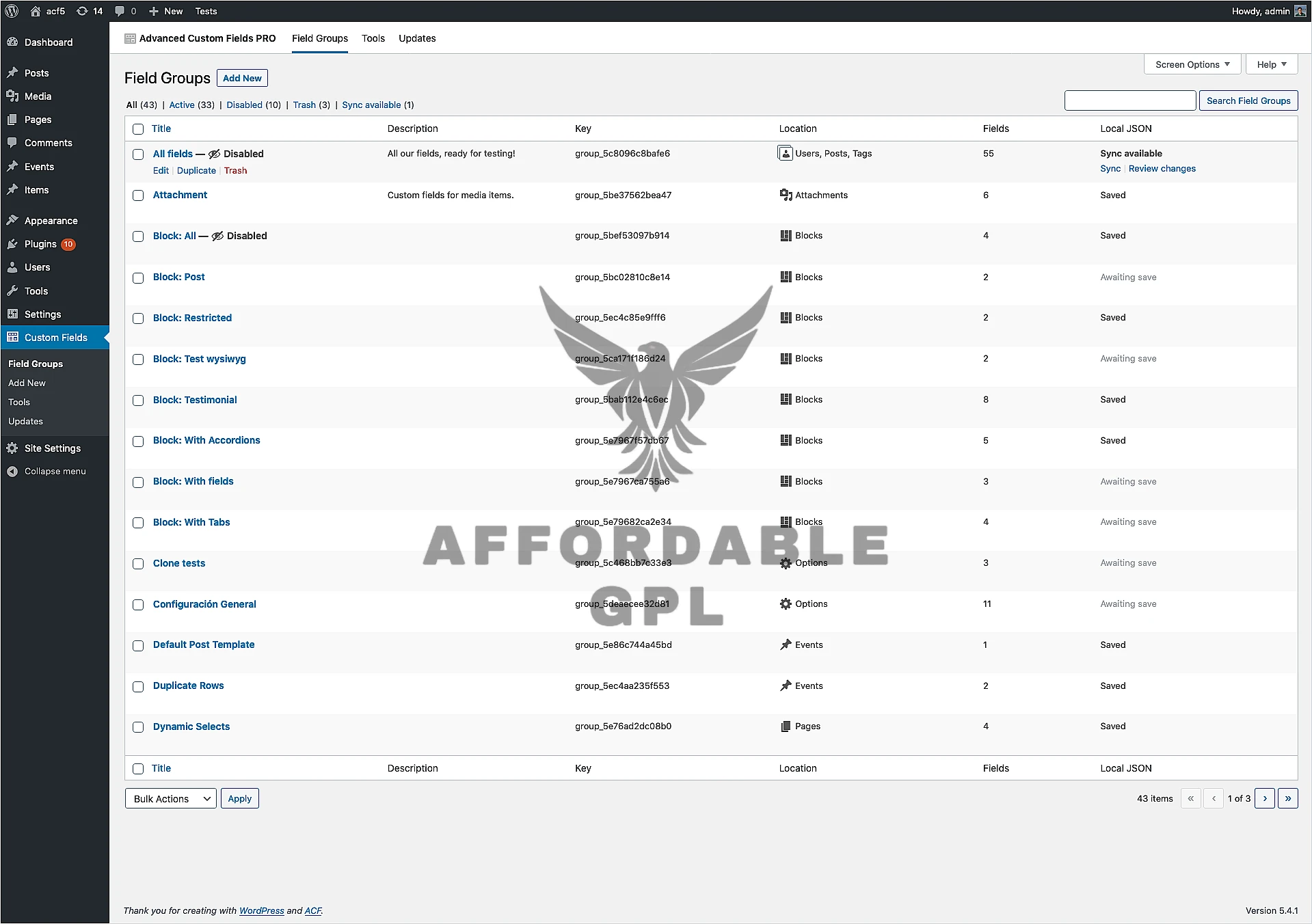
Task: Open the Review changes link
Action: [1162, 169]
